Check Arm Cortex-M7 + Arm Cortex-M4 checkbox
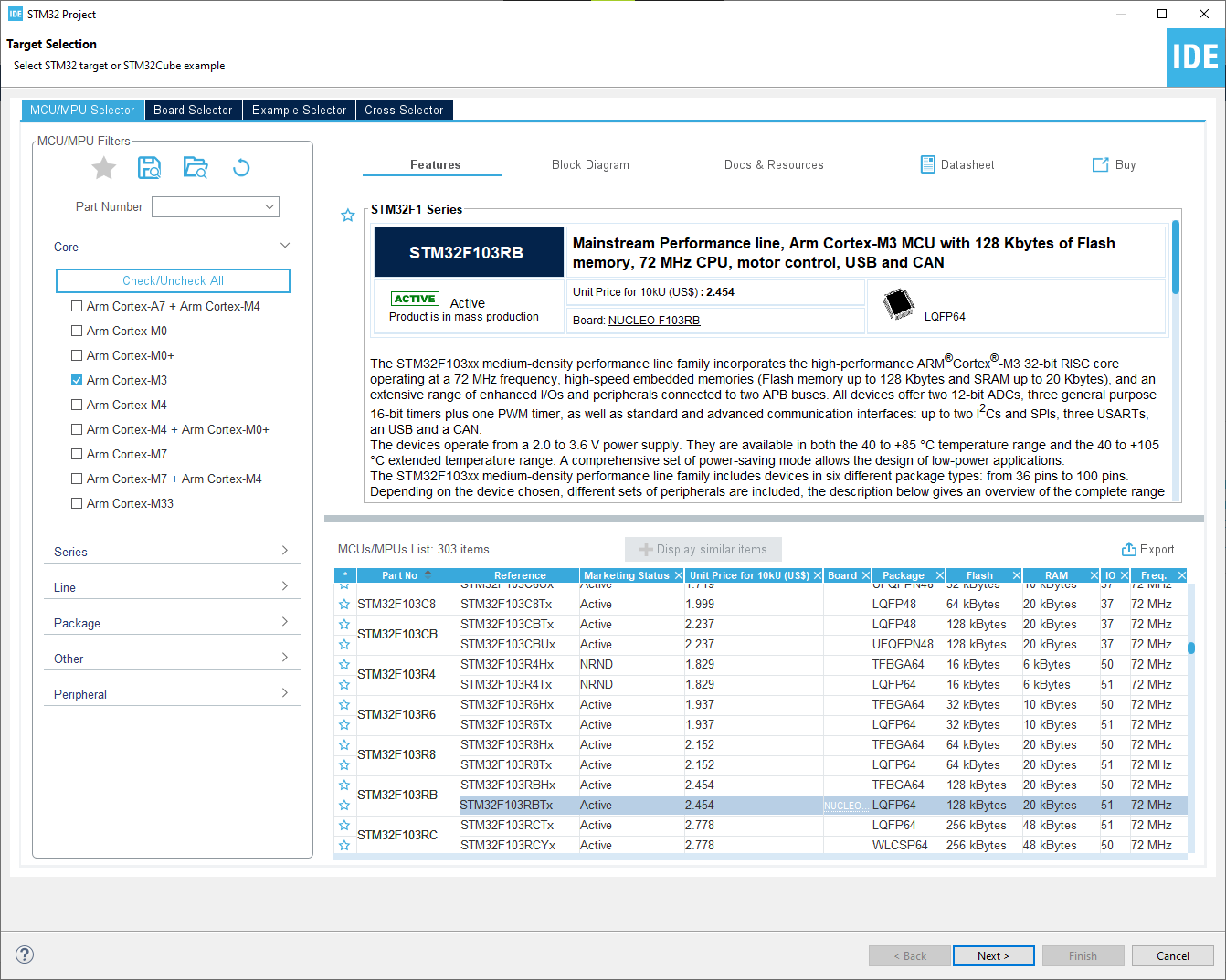Screen dimensions: 1226x980 (77, 479)
